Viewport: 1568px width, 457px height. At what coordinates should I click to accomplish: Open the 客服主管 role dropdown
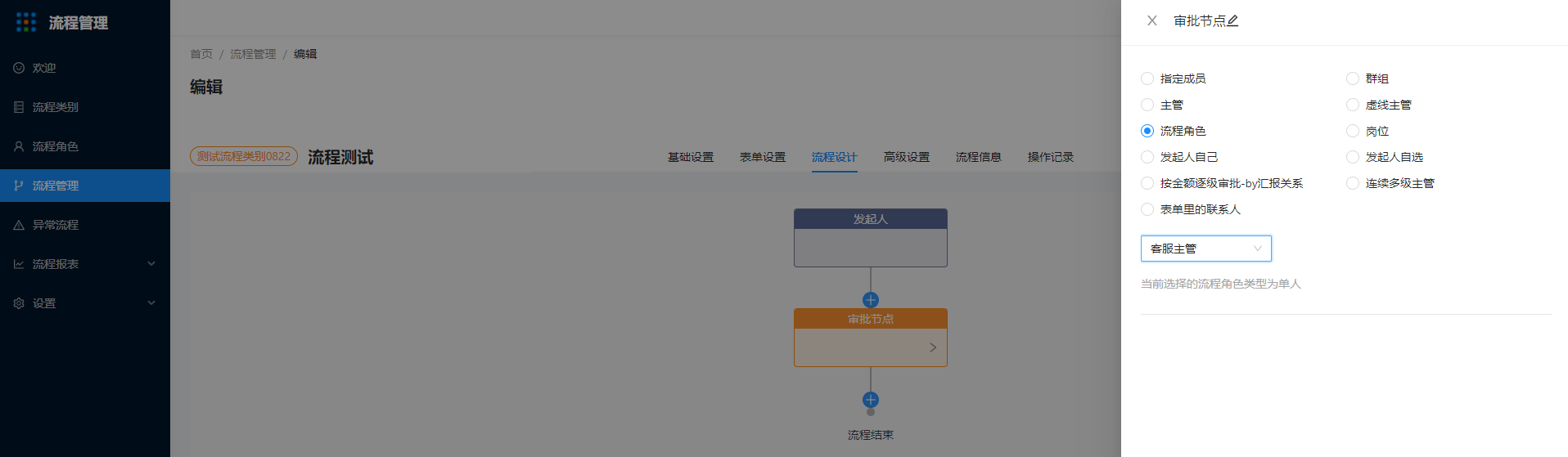[x=1206, y=249]
